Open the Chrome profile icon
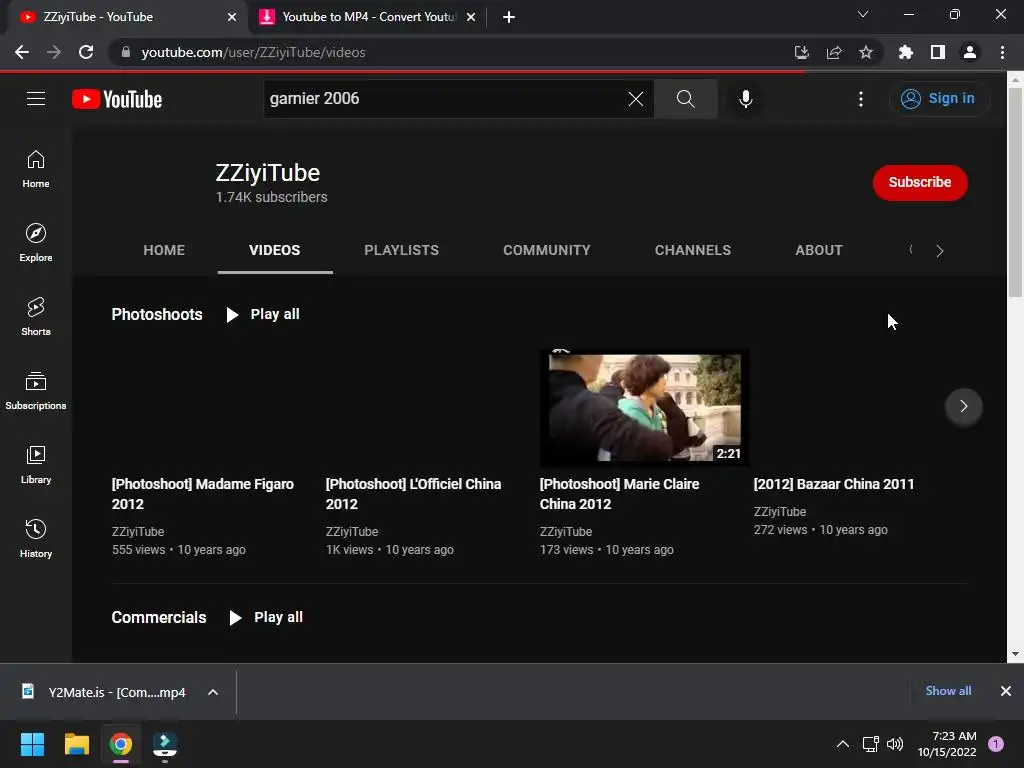 pos(969,52)
